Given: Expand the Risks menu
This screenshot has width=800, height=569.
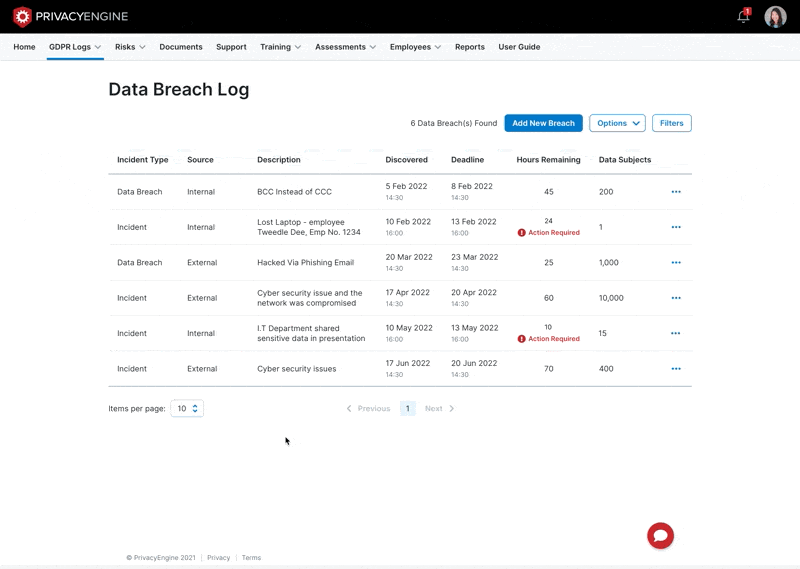Looking at the screenshot, I should pyautogui.click(x=130, y=47).
